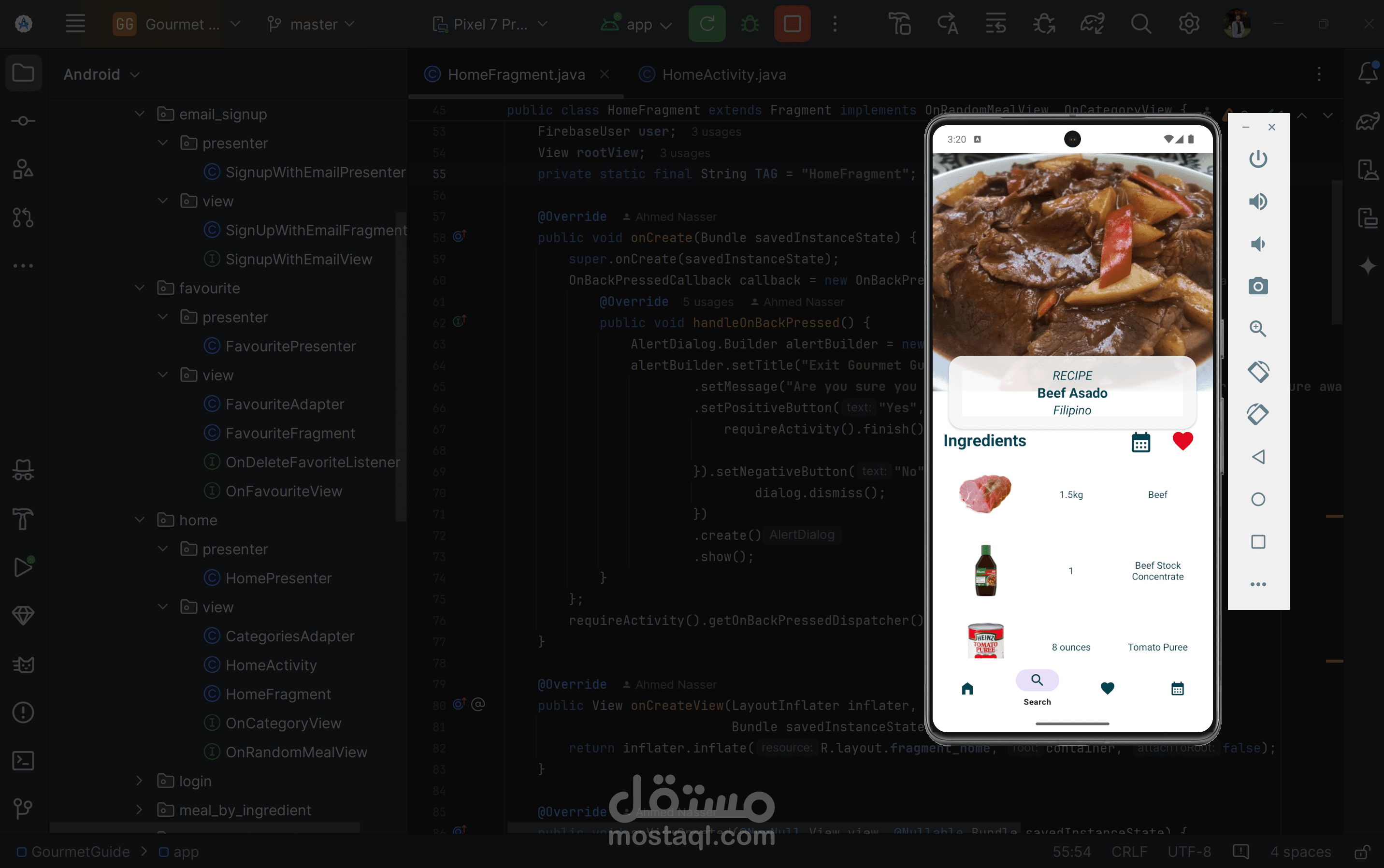Expand the login package folder
1384x868 pixels.
pyautogui.click(x=139, y=781)
